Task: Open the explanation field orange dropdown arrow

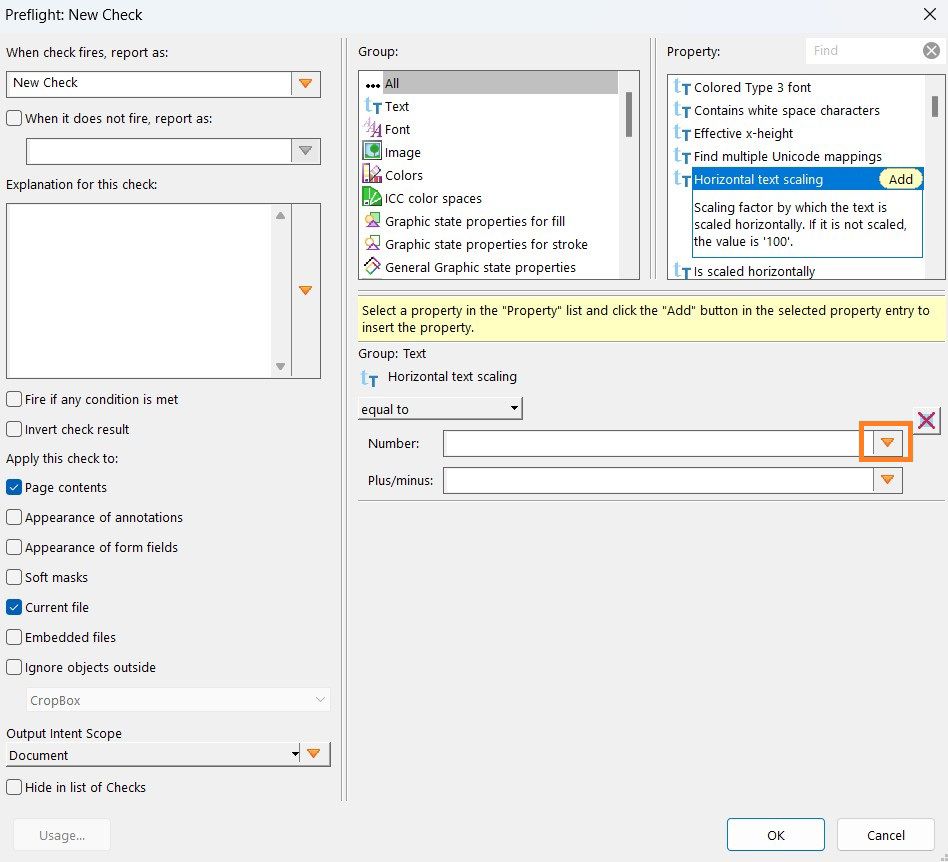Action: [305, 291]
